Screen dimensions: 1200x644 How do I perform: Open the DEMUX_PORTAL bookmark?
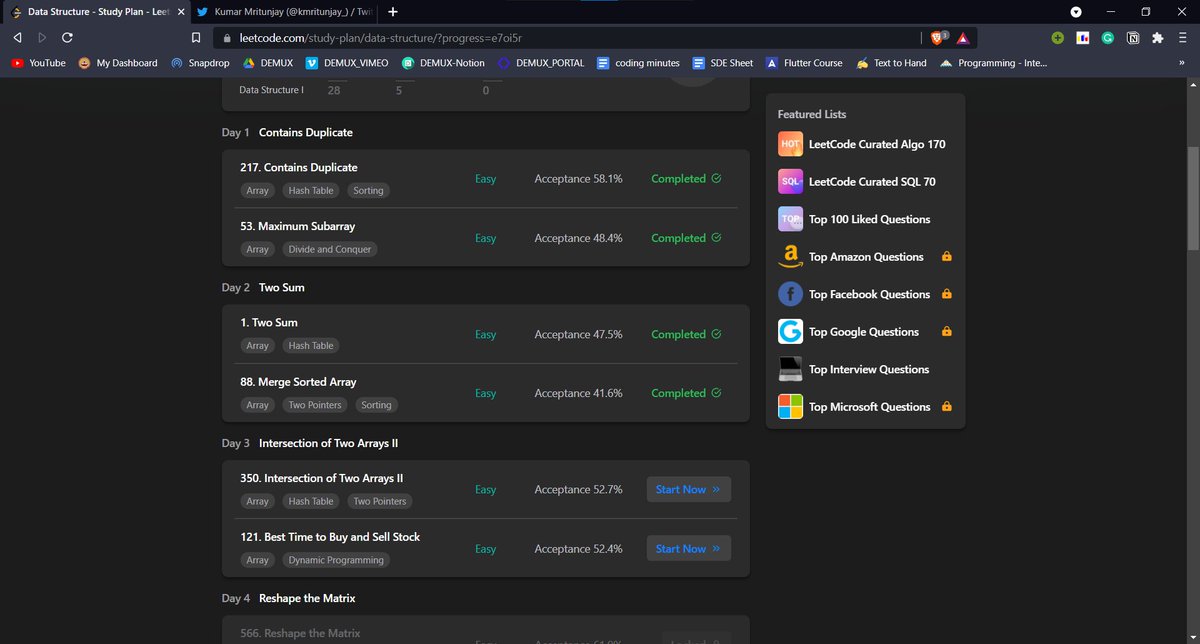pos(541,63)
